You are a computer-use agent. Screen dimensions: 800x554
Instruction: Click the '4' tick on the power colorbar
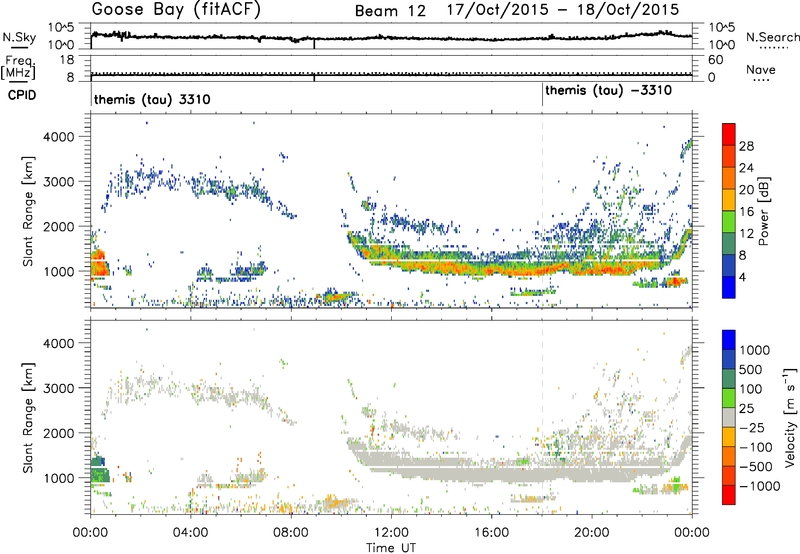[x=743, y=277]
